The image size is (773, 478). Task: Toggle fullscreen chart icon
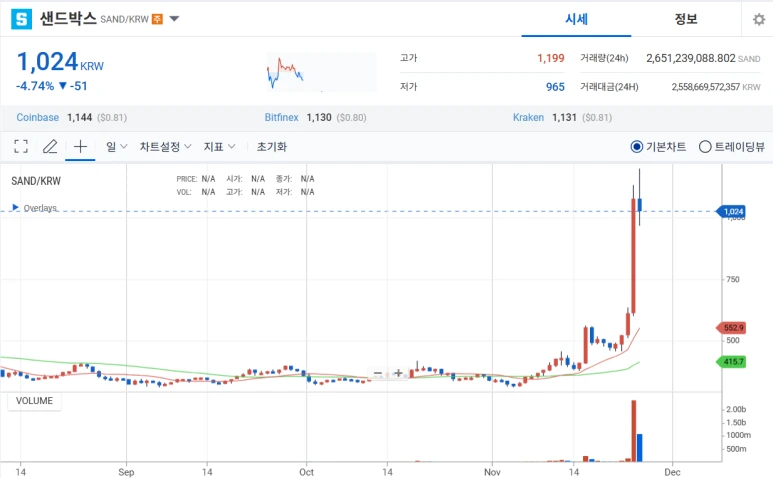[x=21, y=146]
